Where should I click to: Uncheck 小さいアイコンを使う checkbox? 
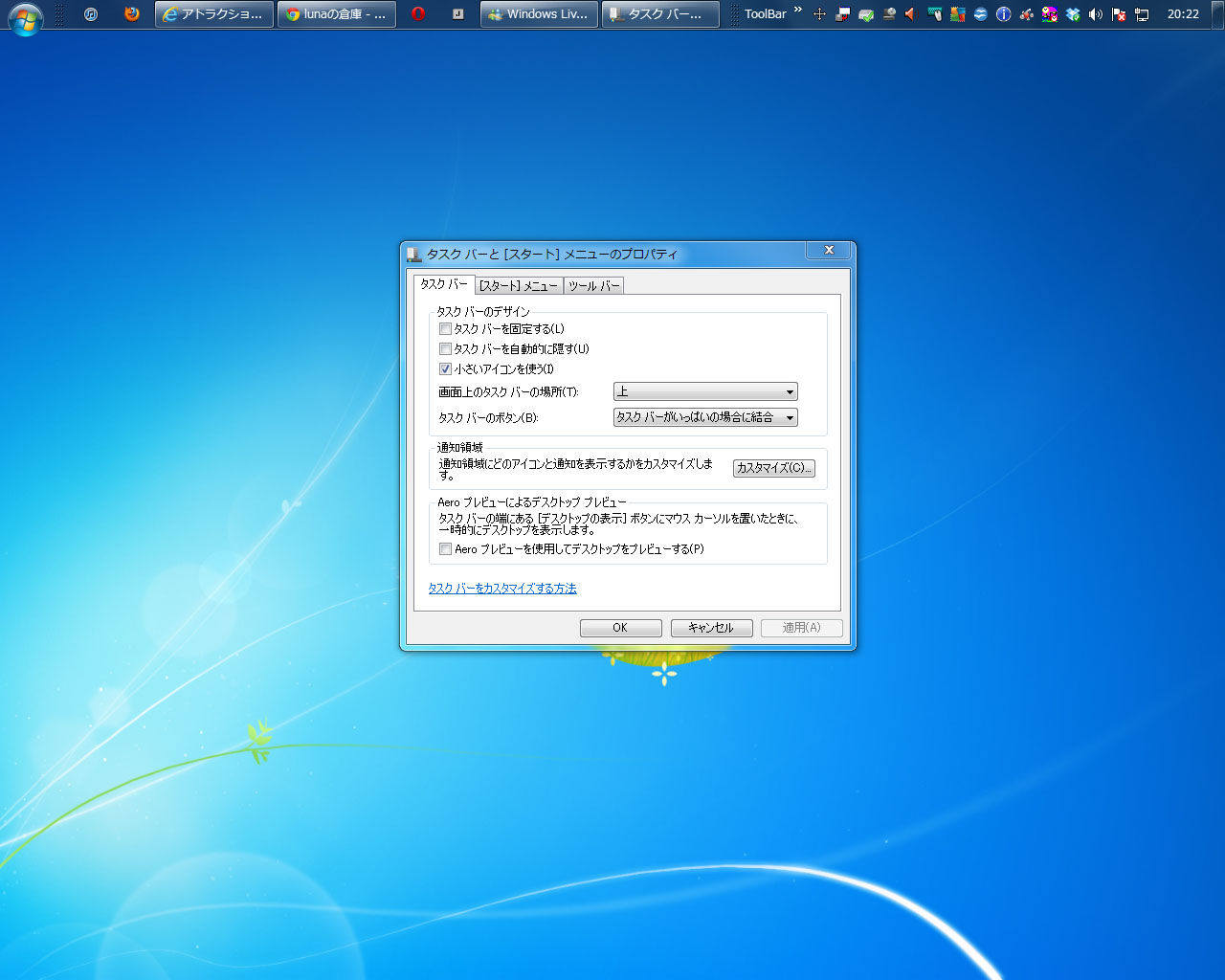click(x=445, y=368)
